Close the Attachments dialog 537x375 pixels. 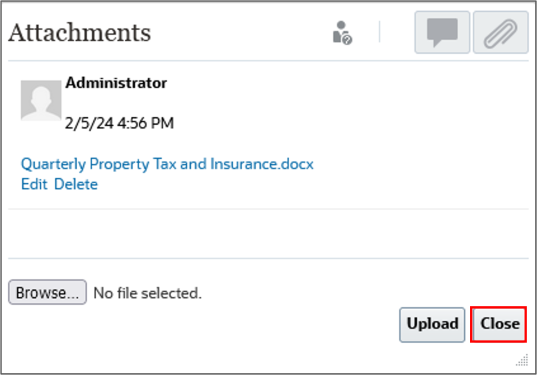coord(499,324)
